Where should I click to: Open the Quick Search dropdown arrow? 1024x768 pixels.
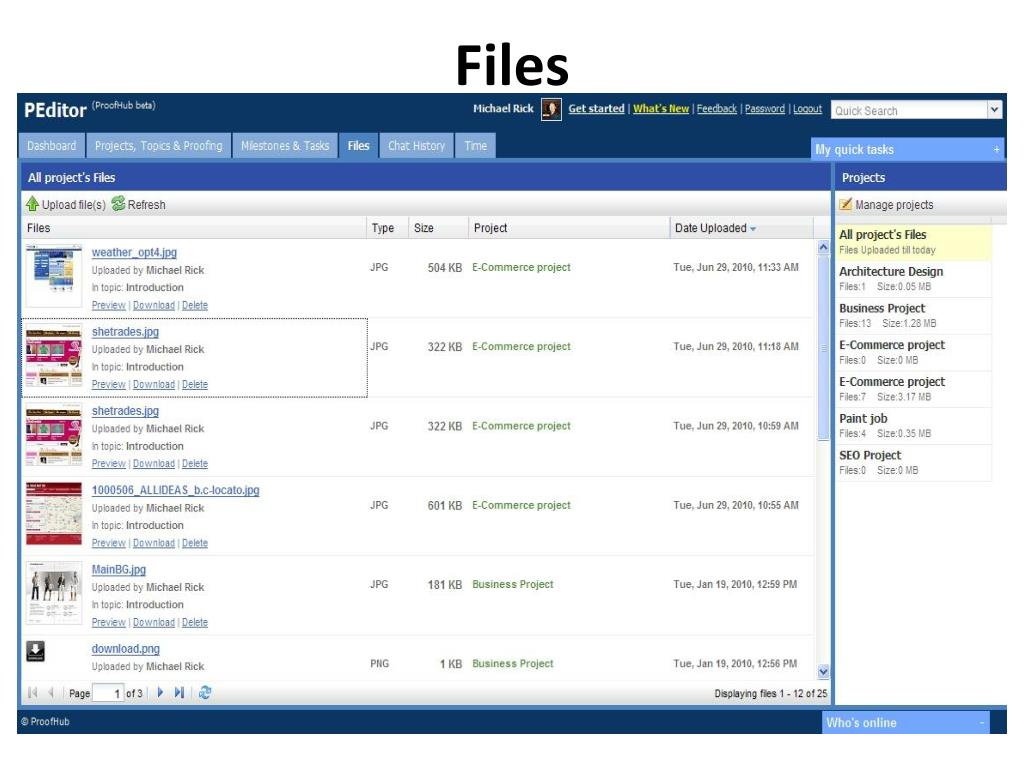click(995, 110)
